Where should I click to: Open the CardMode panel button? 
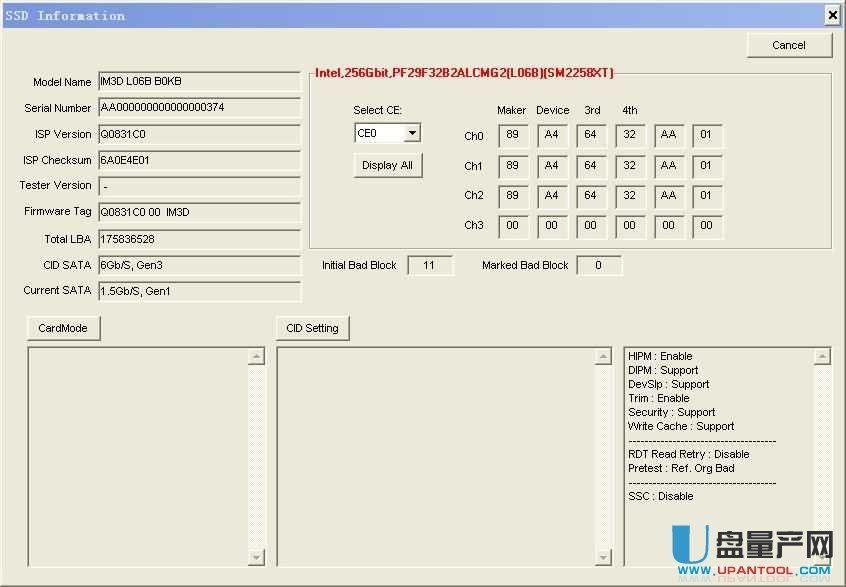63,328
